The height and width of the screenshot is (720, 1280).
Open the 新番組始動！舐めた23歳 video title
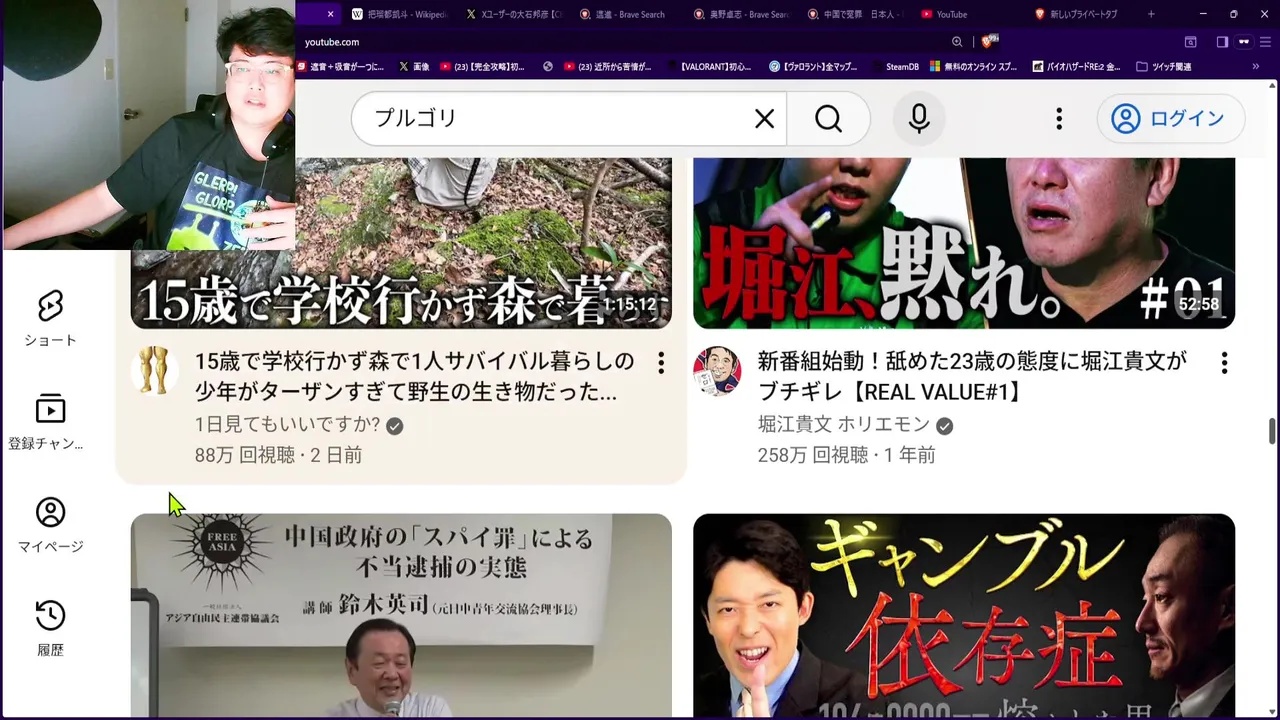click(972, 376)
